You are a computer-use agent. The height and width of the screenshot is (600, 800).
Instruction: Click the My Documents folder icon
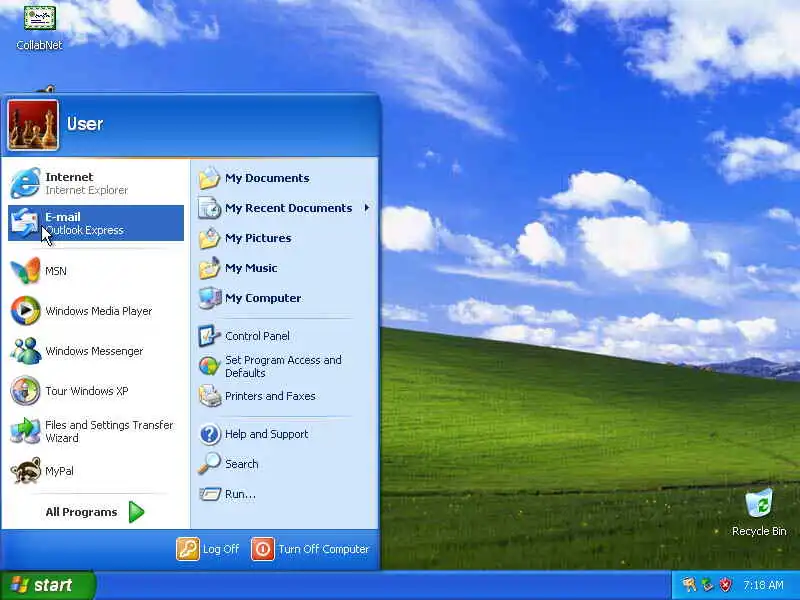tap(209, 178)
